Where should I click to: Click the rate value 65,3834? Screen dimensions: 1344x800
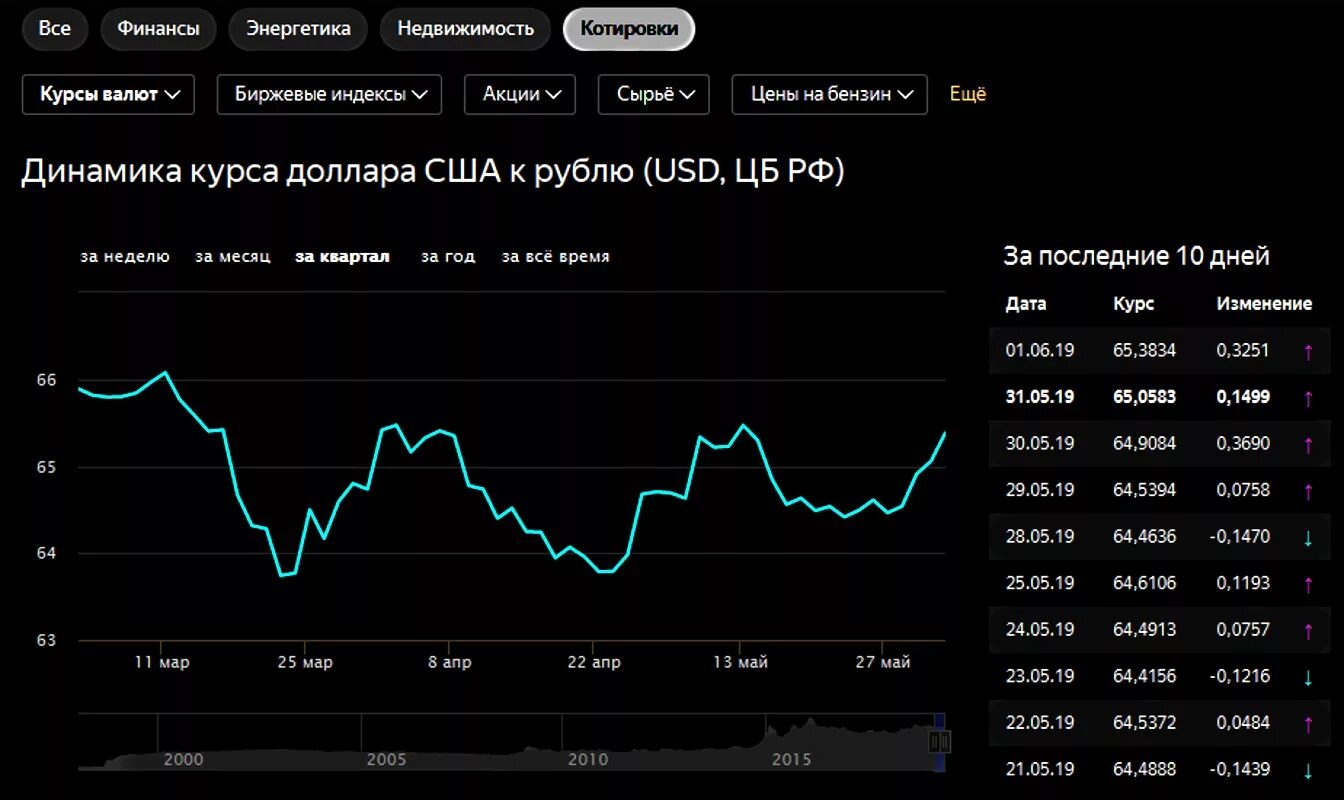point(1144,350)
